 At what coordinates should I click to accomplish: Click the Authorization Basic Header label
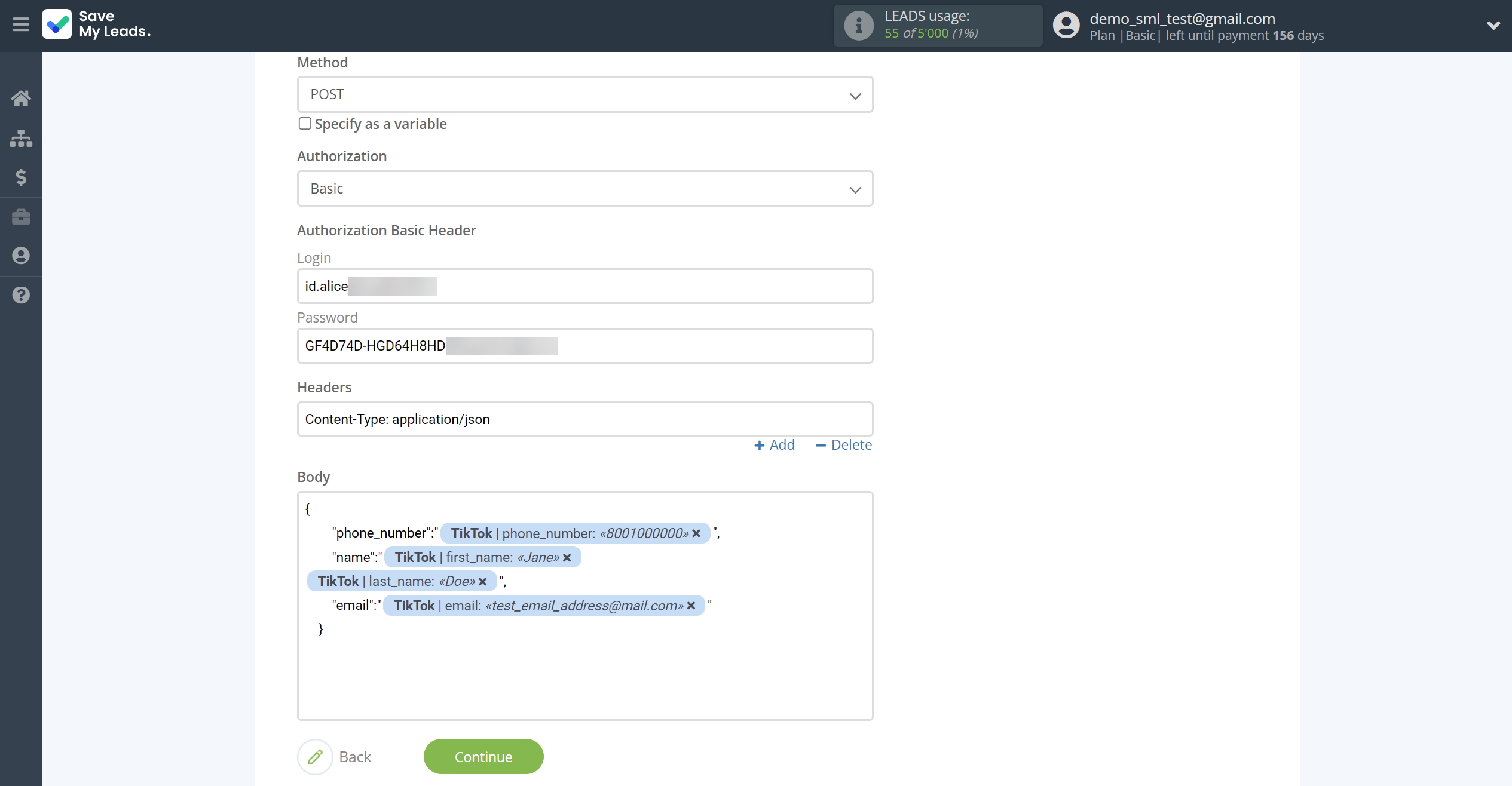[x=387, y=231]
